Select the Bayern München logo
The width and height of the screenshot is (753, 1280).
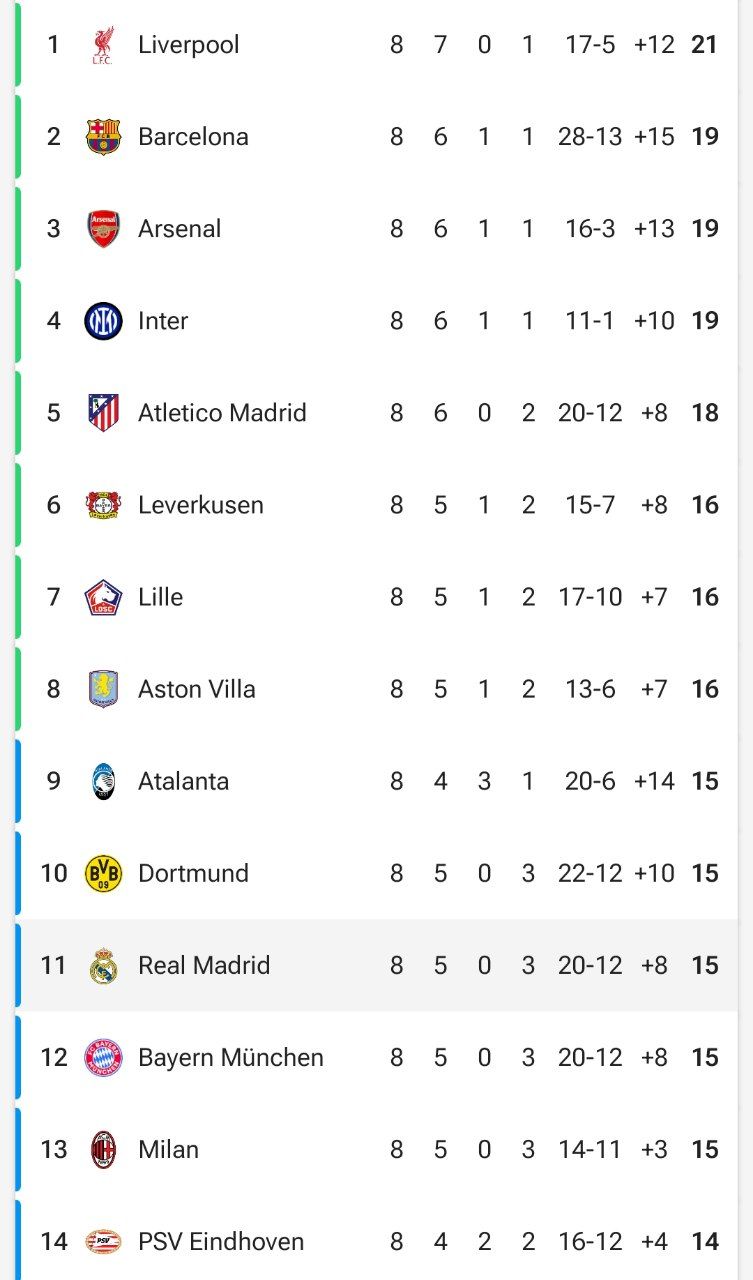(103, 1057)
